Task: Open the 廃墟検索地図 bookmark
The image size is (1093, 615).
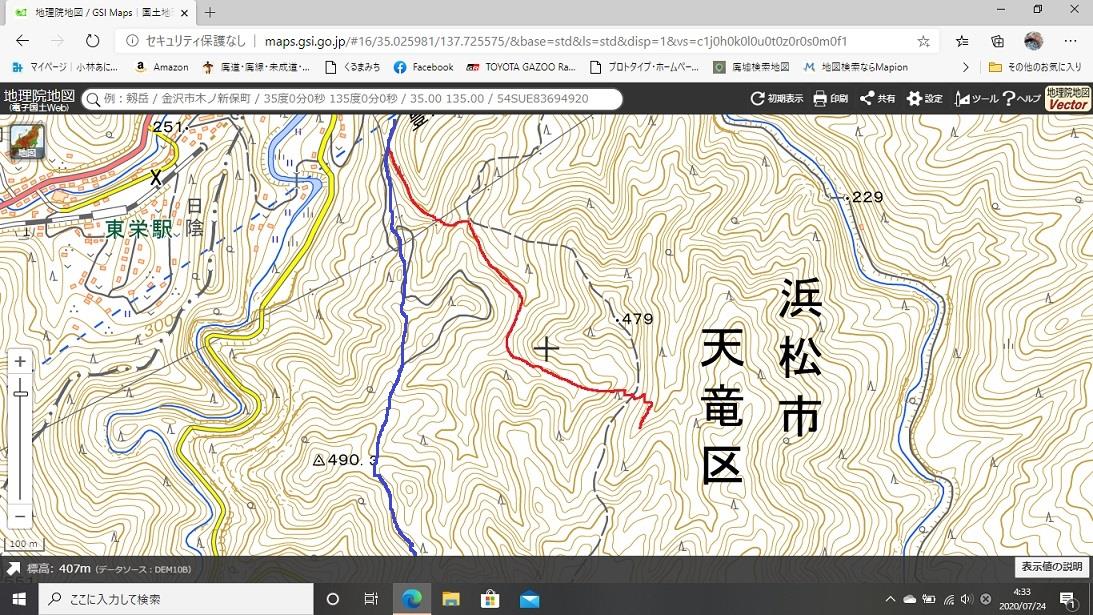Action: coord(751,67)
